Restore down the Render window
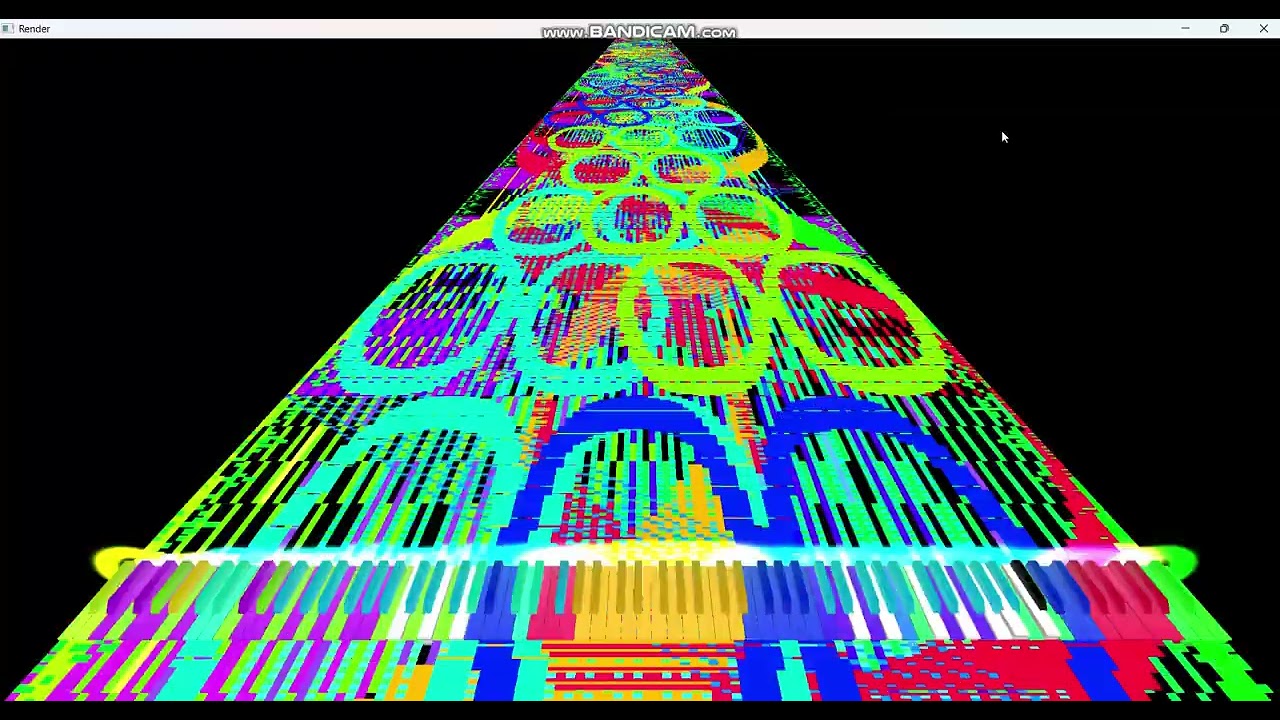This screenshot has height=720, width=1280. coord(1224,29)
